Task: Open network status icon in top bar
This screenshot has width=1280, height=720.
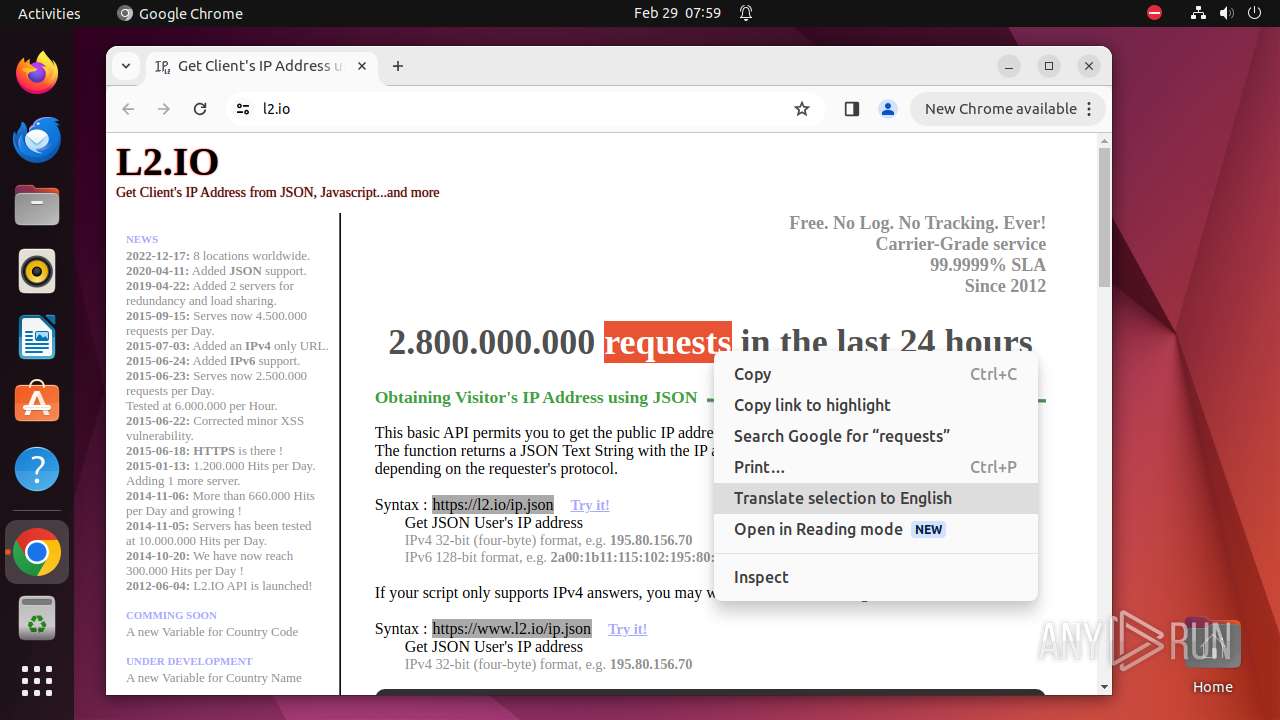Action: click(1199, 13)
